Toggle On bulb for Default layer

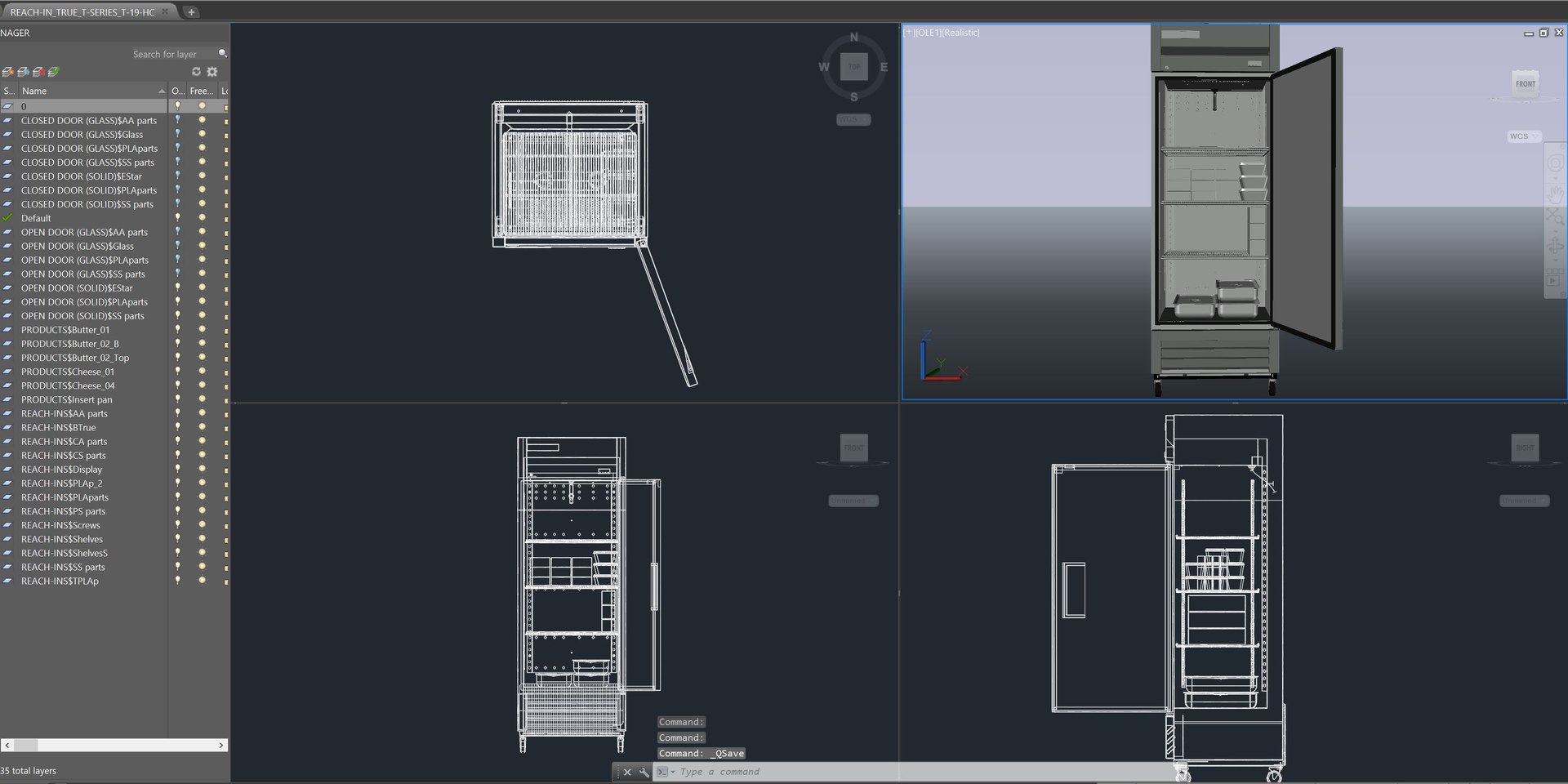[x=177, y=218]
